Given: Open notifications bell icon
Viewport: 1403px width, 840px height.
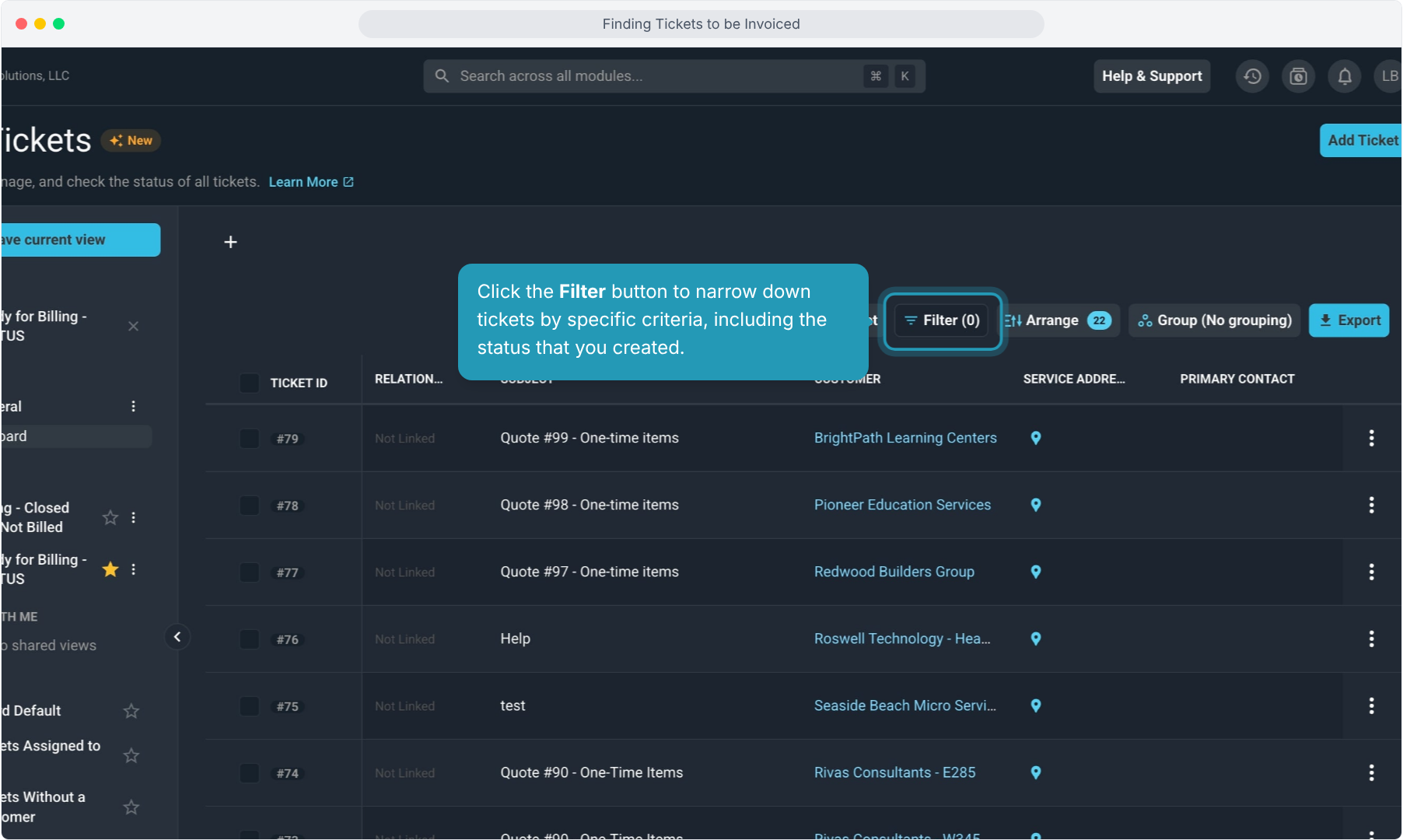Looking at the screenshot, I should 1345,76.
